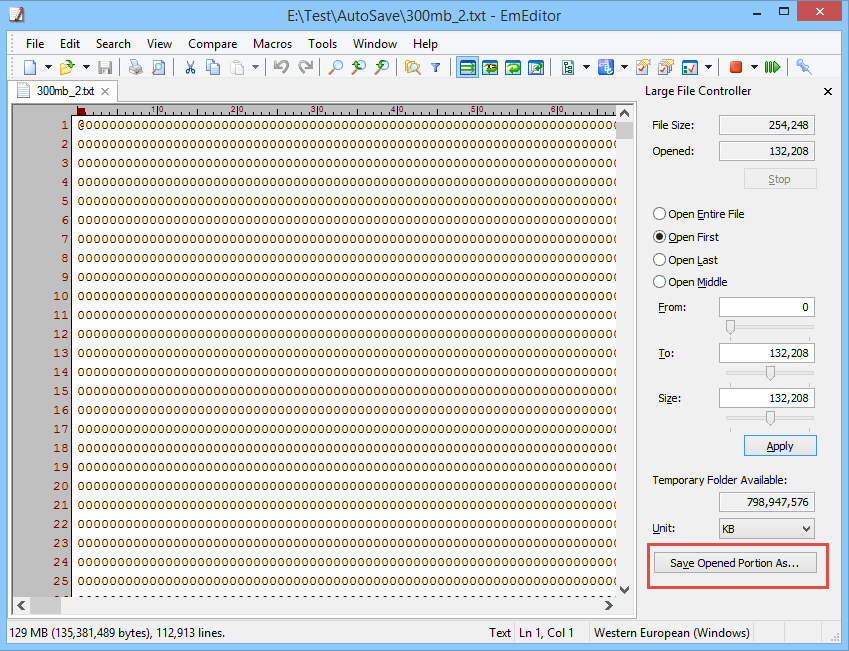The width and height of the screenshot is (849, 651).
Task: Click the properties for current configuration icon
Action: [643, 67]
